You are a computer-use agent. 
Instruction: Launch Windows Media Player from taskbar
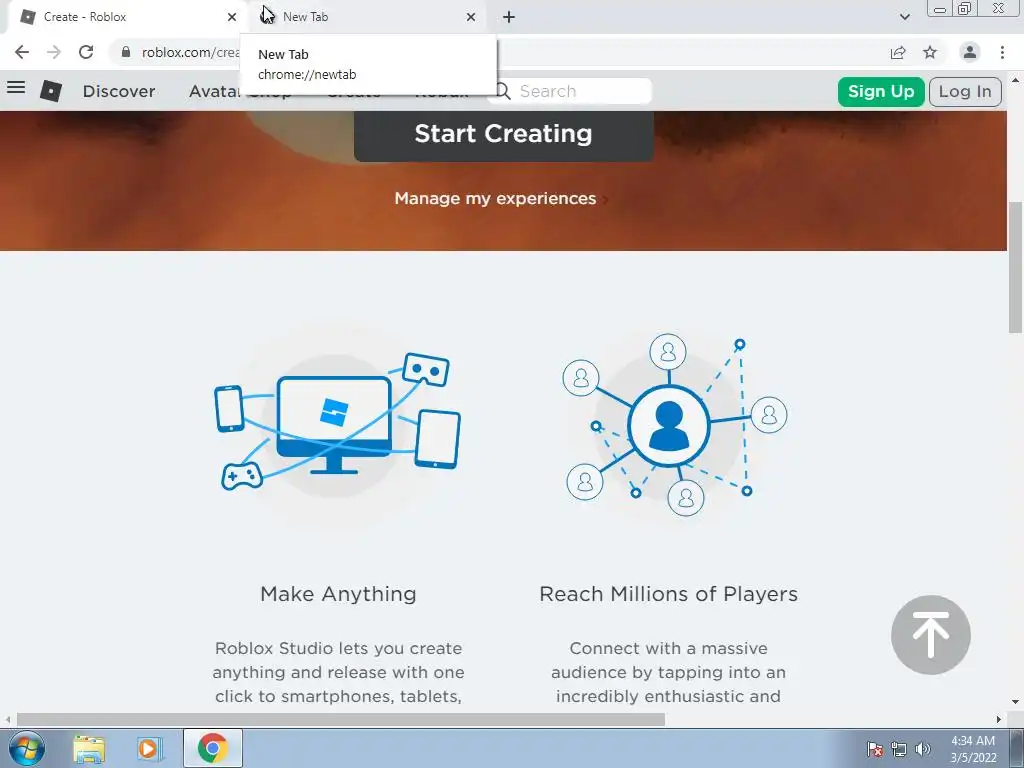coord(148,748)
